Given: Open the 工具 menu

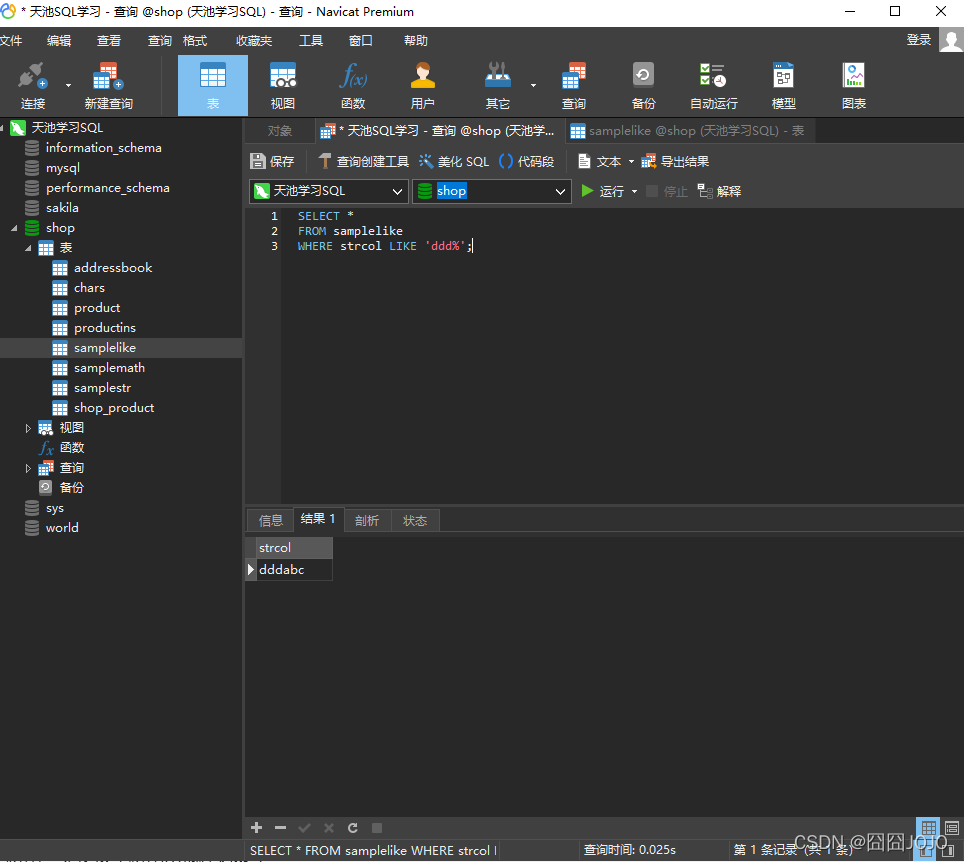Looking at the screenshot, I should point(310,41).
